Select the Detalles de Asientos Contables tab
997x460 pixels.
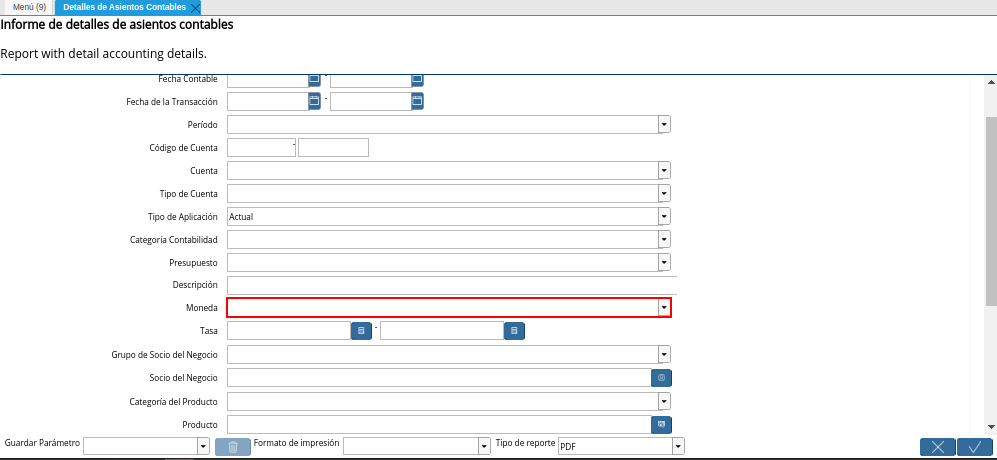coord(125,7)
